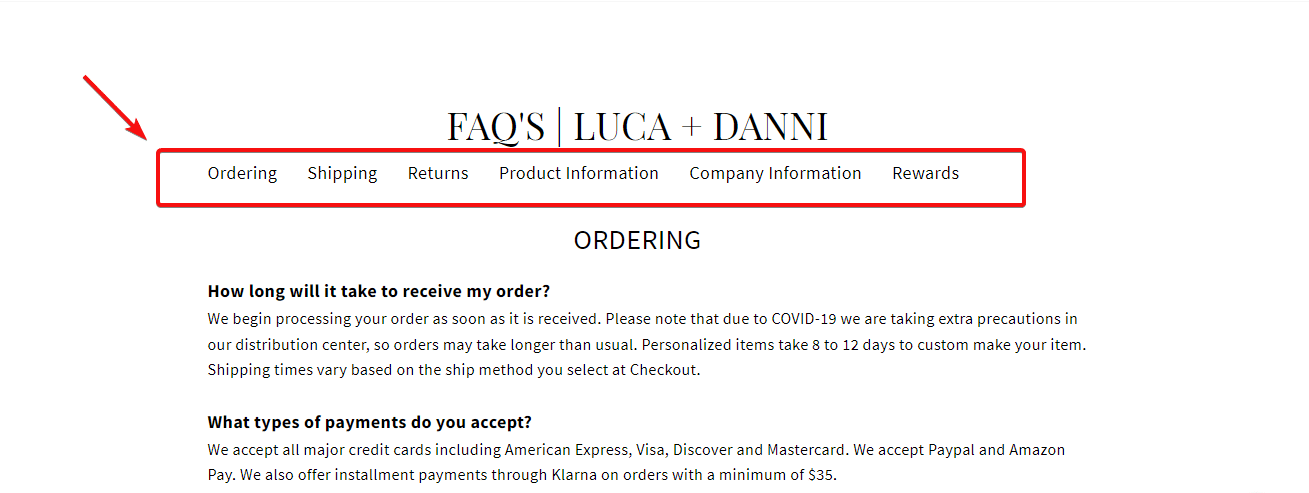The image size is (1309, 493).
Task: Click the FAQ'S | LUCA + DANNI page title
Action: (x=637, y=127)
